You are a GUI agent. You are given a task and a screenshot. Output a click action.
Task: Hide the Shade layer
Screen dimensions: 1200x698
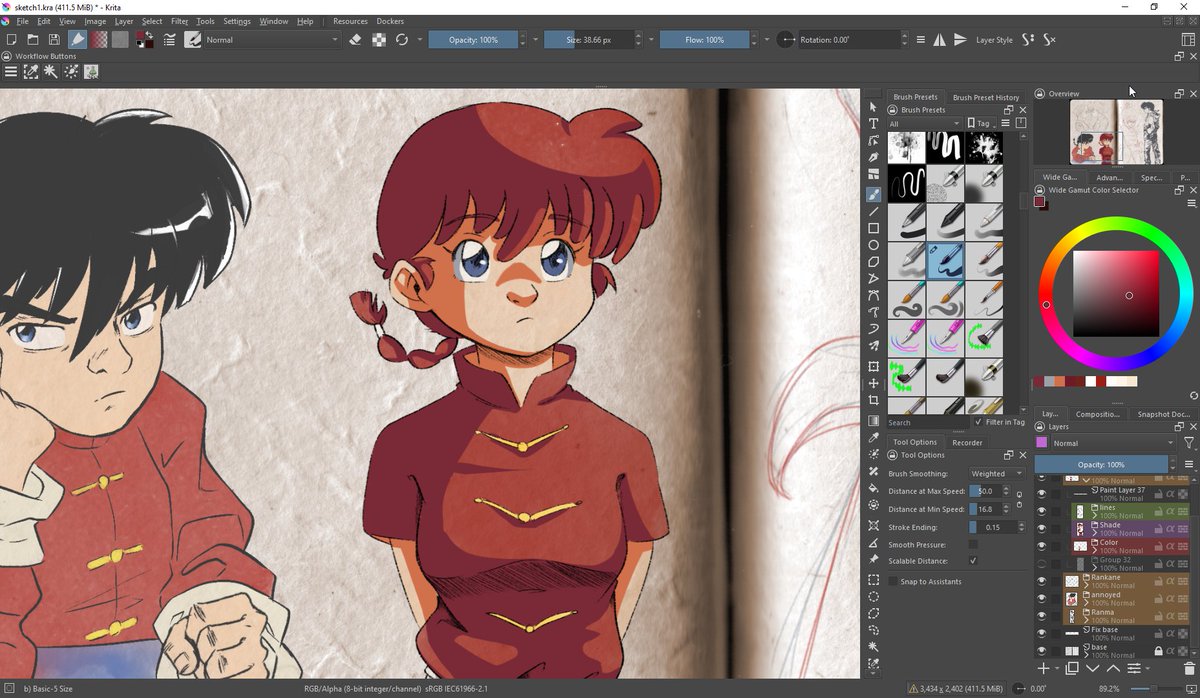1041,529
